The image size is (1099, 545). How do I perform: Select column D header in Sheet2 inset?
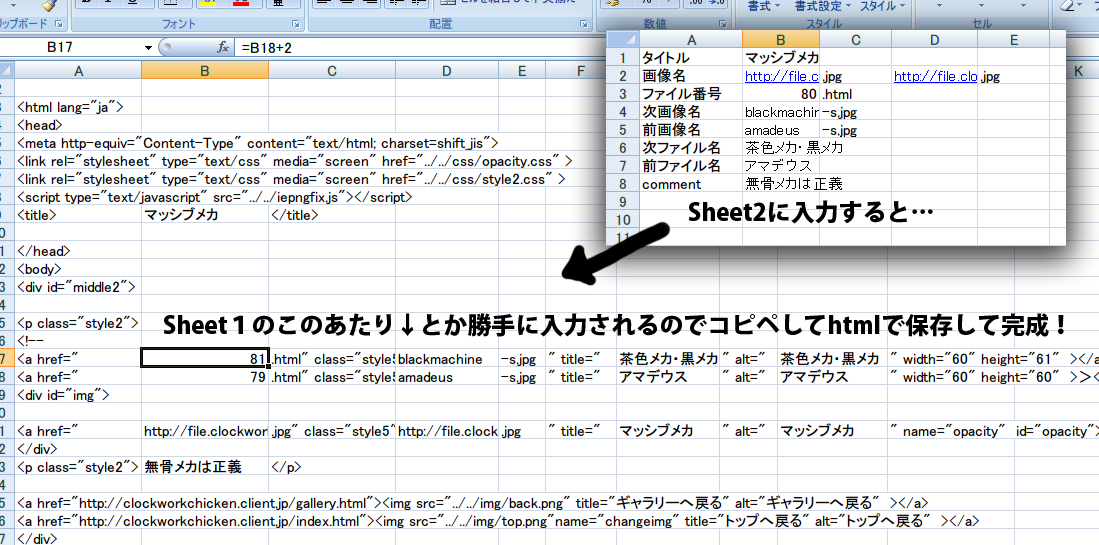coord(934,40)
